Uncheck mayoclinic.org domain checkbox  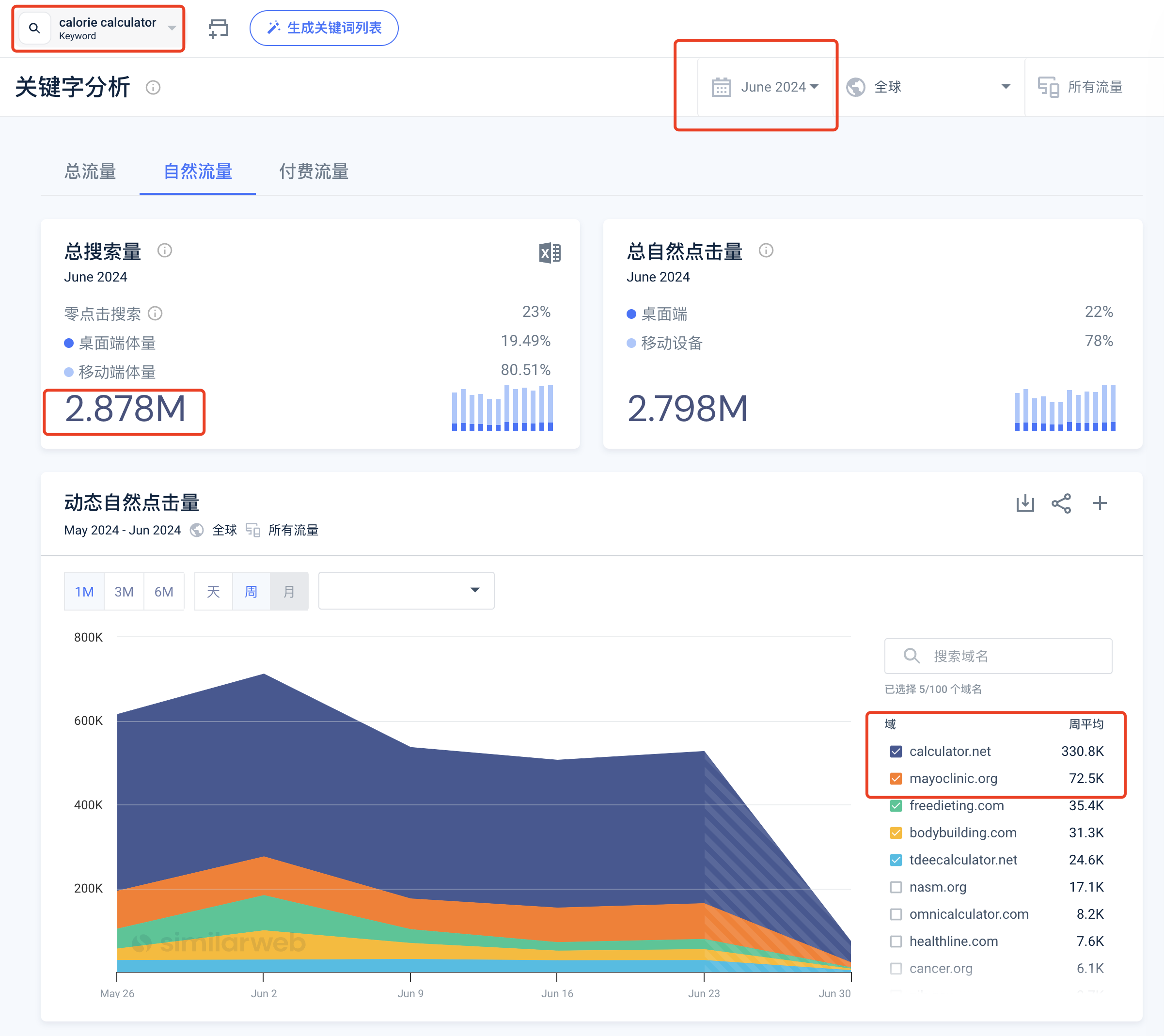pyautogui.click(x=896, y=779)
